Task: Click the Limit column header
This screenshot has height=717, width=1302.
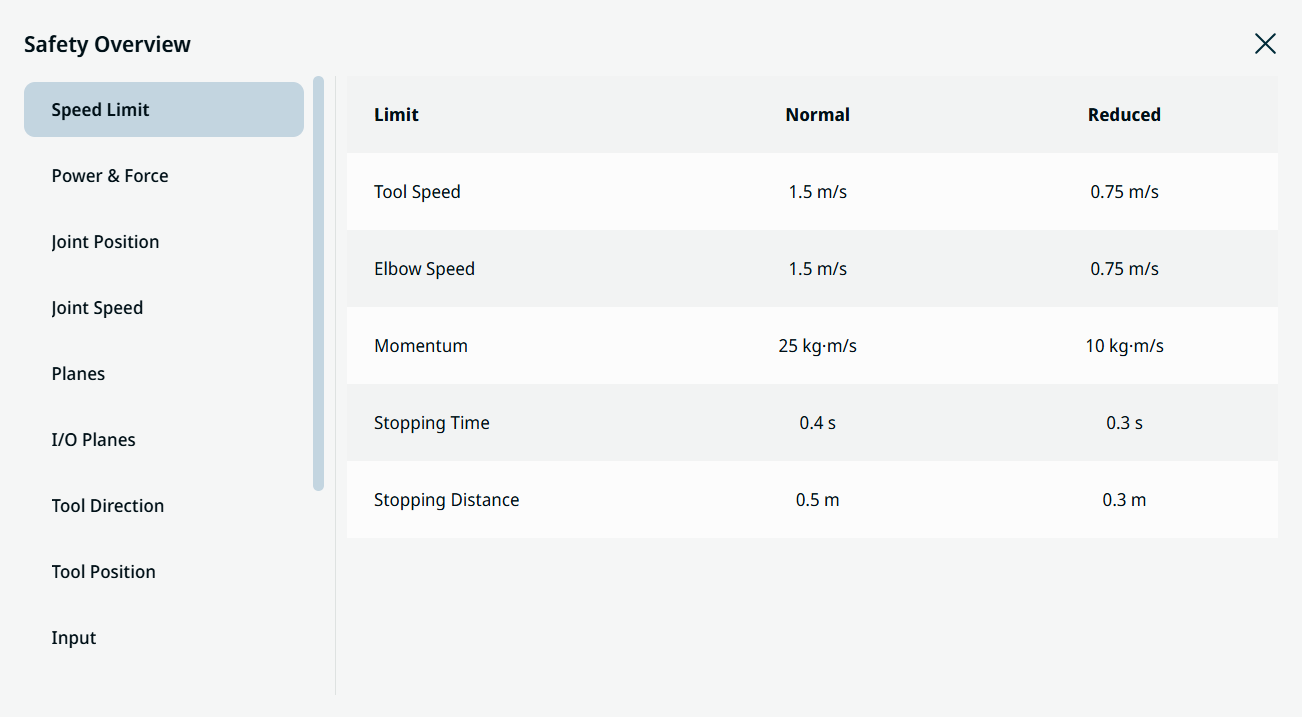Action: click(396, 115)
